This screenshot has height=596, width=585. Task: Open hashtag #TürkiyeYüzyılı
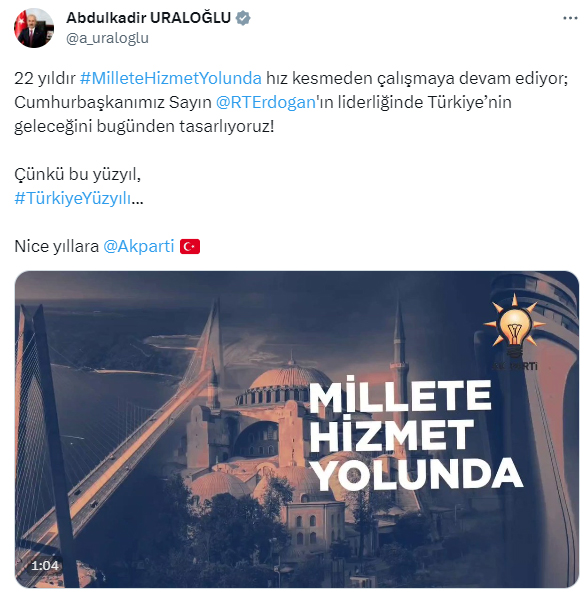(x=73, y=198)
